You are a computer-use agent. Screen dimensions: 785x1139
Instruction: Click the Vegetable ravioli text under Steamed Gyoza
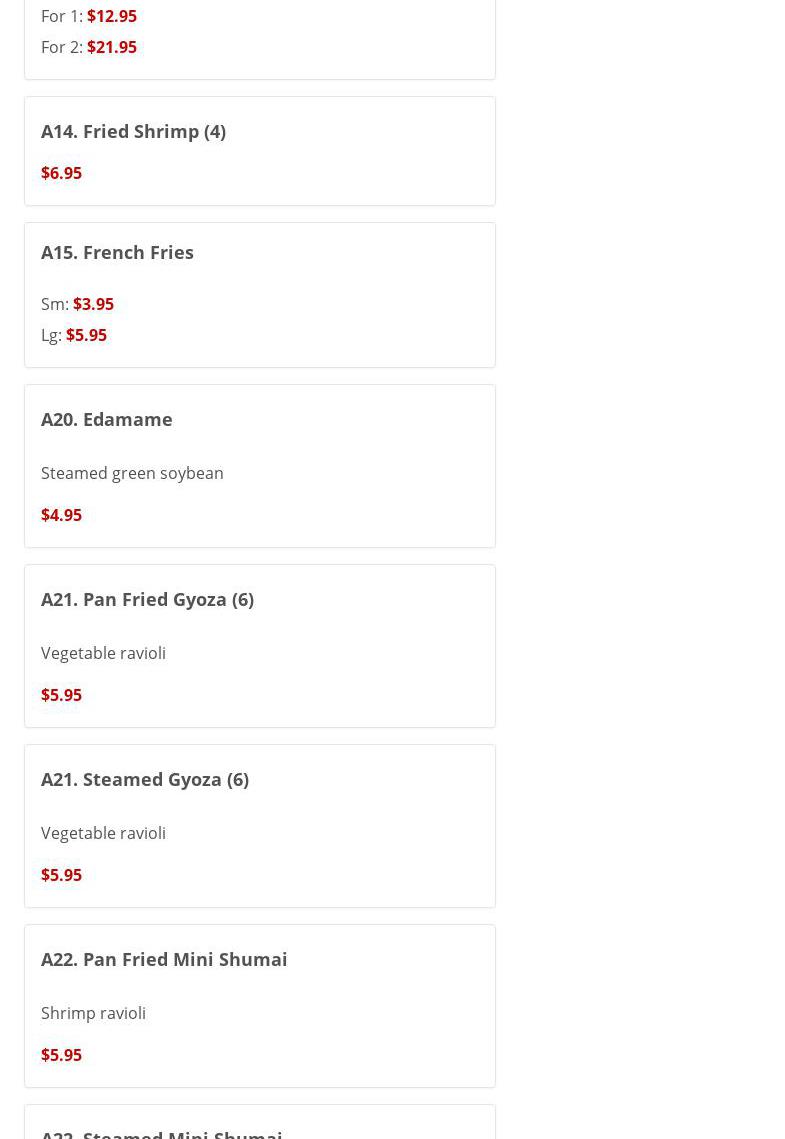click(x=103, y=833)
